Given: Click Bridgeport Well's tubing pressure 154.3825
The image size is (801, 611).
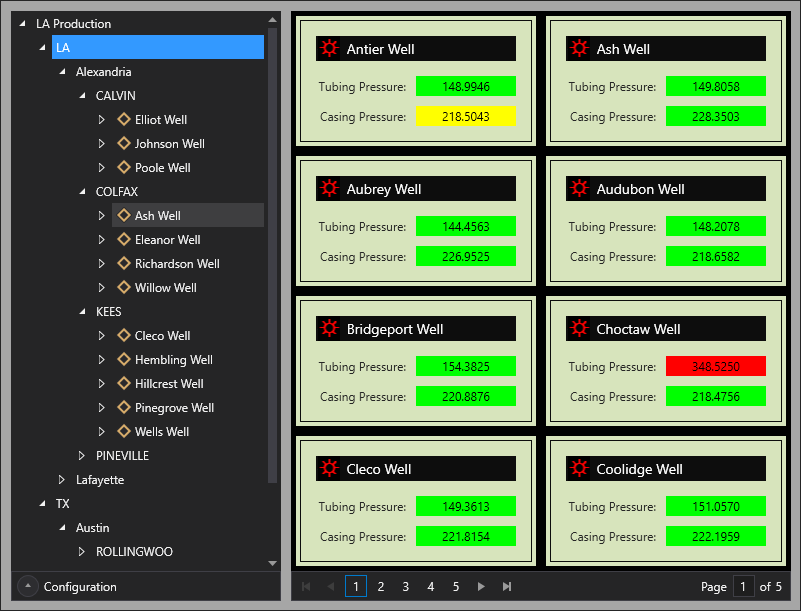Looking at the screenshot, I should (x=465, y=366).
